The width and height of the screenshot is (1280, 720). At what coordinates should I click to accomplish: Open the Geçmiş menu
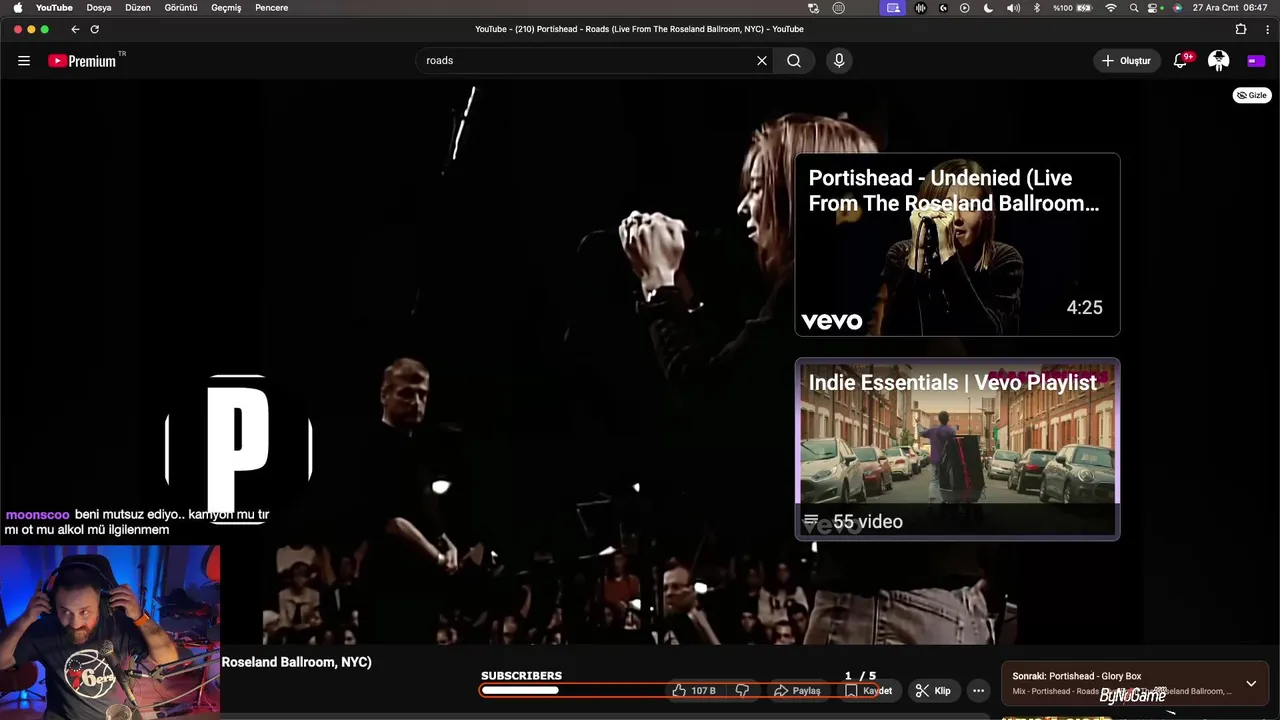[226, 8]
